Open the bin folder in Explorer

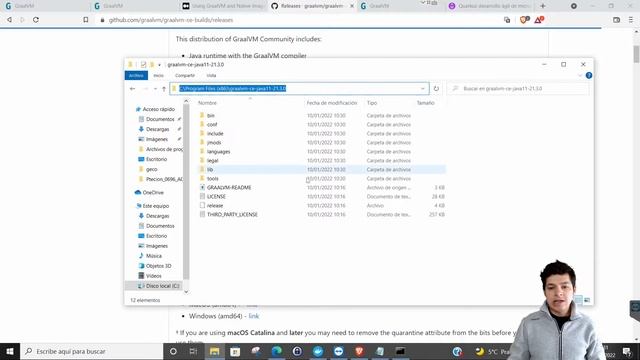[211, 116]
